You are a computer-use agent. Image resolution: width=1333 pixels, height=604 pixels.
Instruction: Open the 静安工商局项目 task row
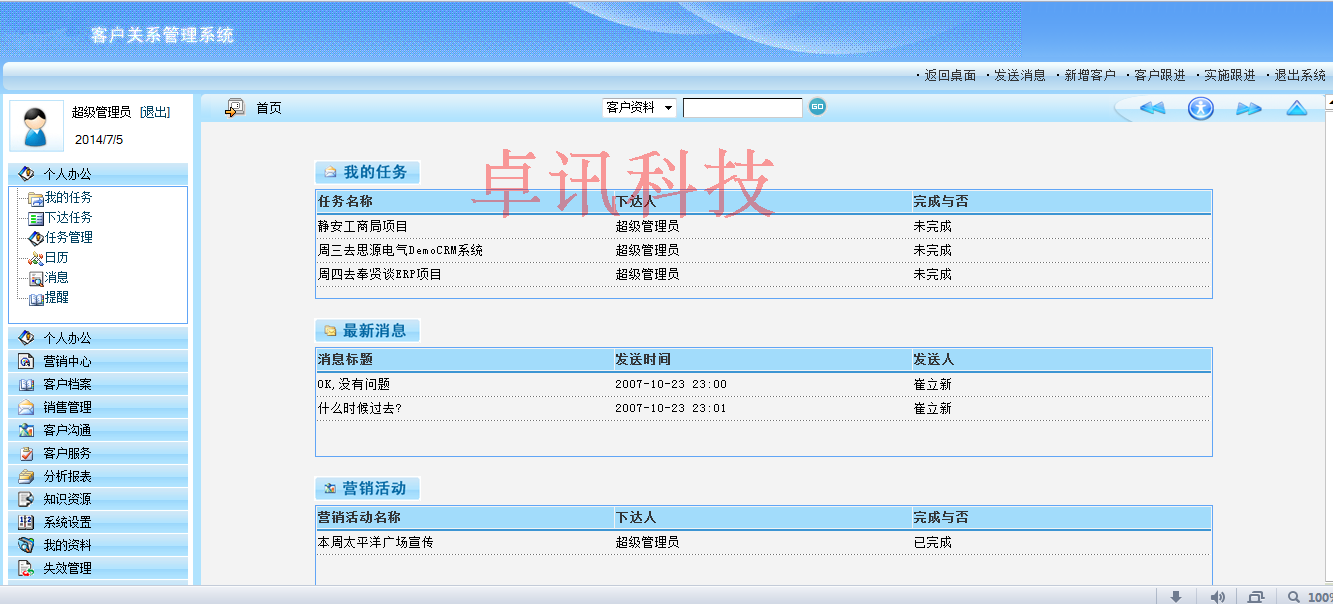[363, 226]
